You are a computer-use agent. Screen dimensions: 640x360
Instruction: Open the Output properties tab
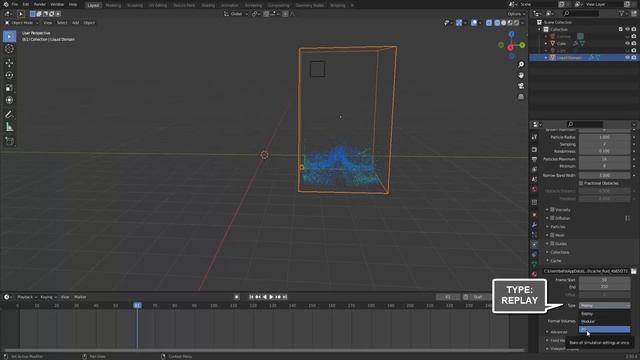click(534, 160)
